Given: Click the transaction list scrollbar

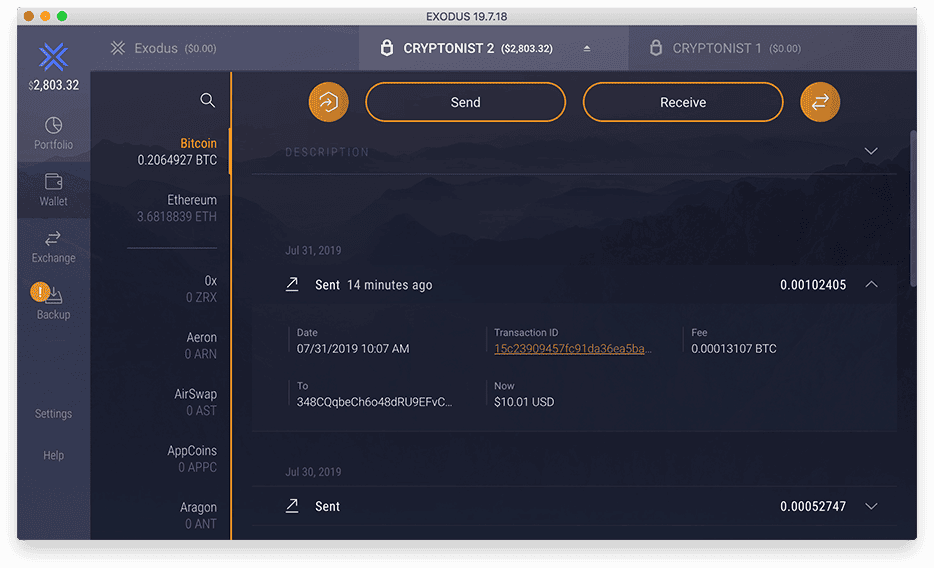Looking at the screenshot, I should click(913, 210).
